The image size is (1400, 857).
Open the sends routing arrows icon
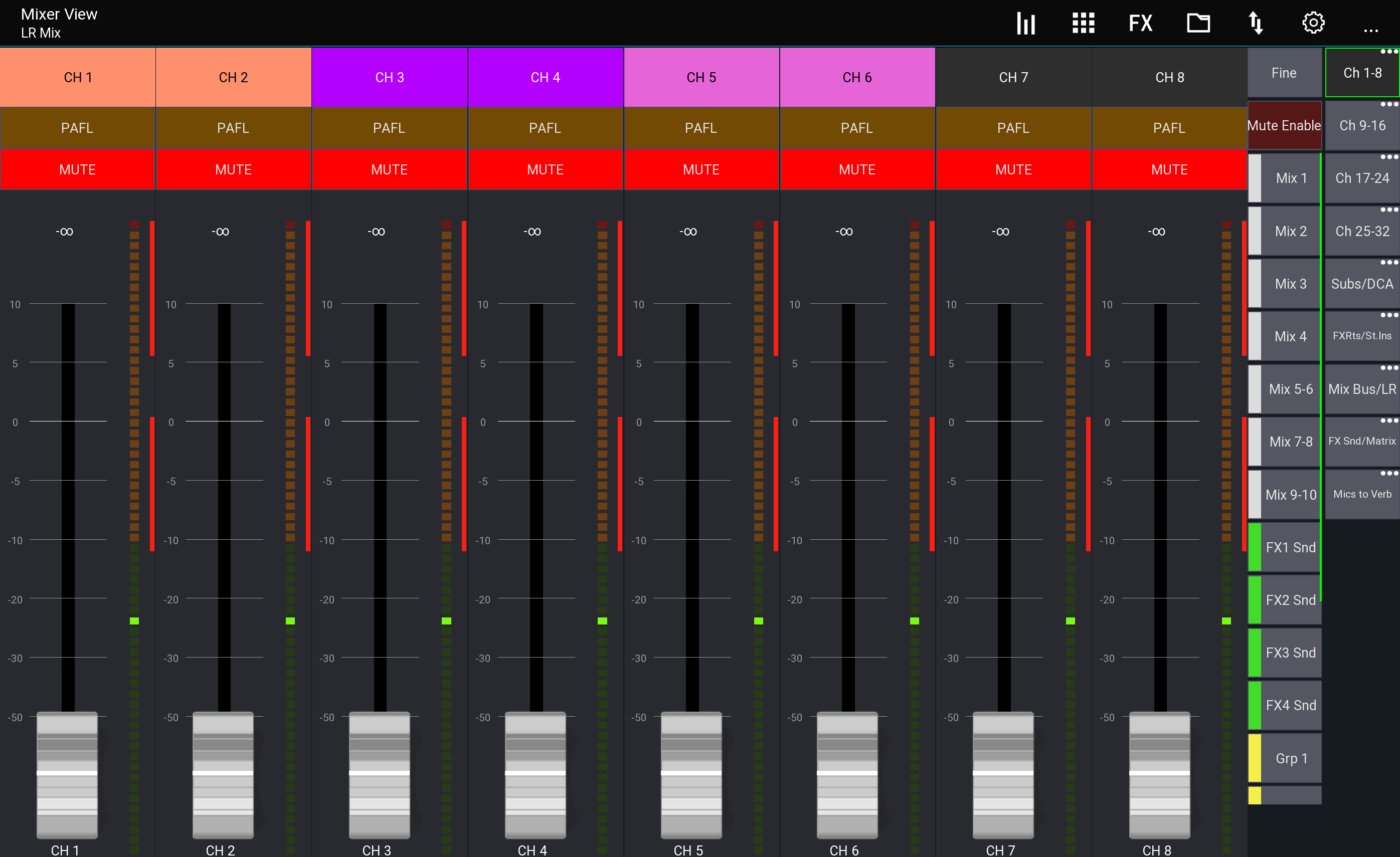pos(1256,23)
